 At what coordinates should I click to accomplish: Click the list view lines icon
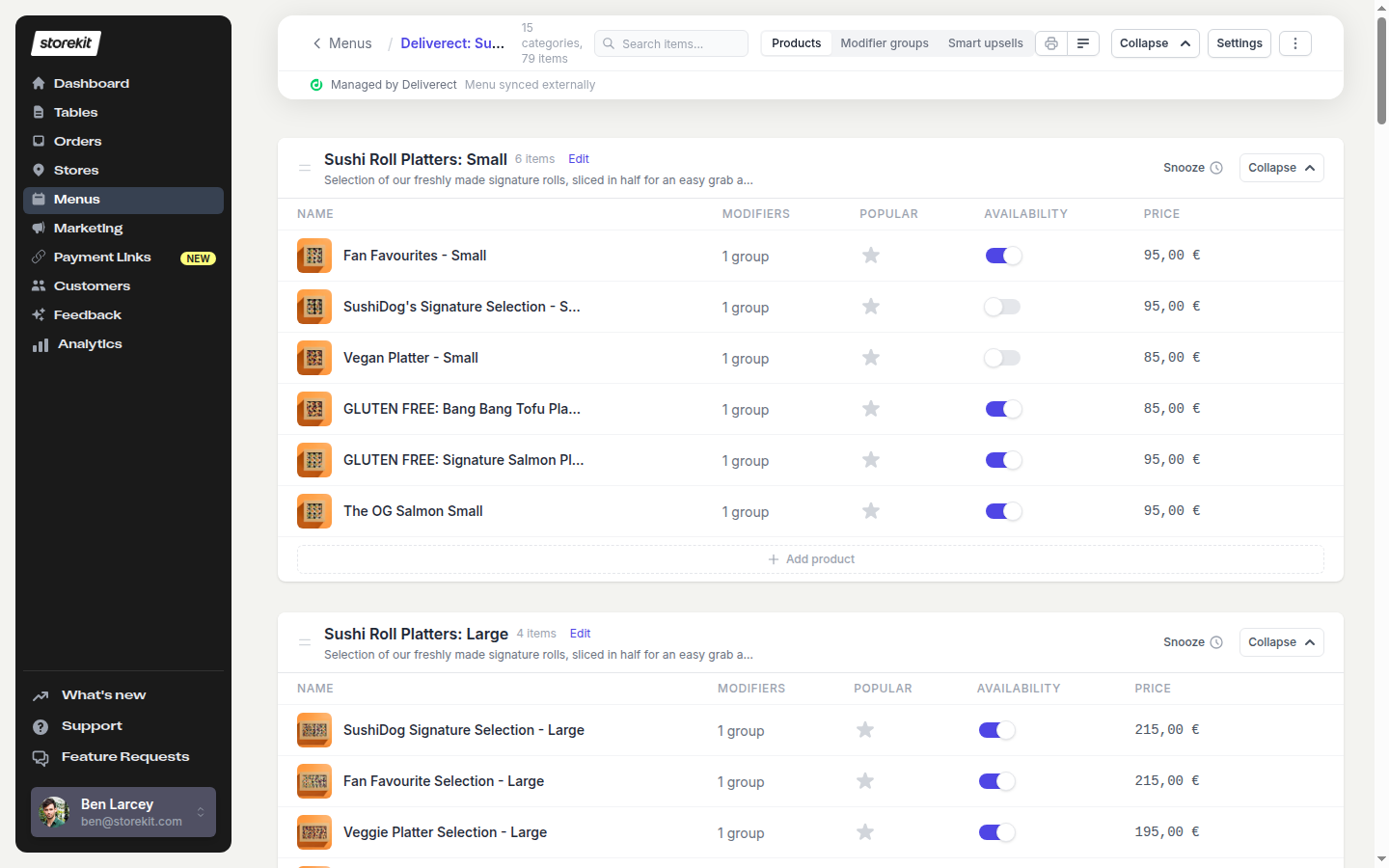click(1083, 43)
